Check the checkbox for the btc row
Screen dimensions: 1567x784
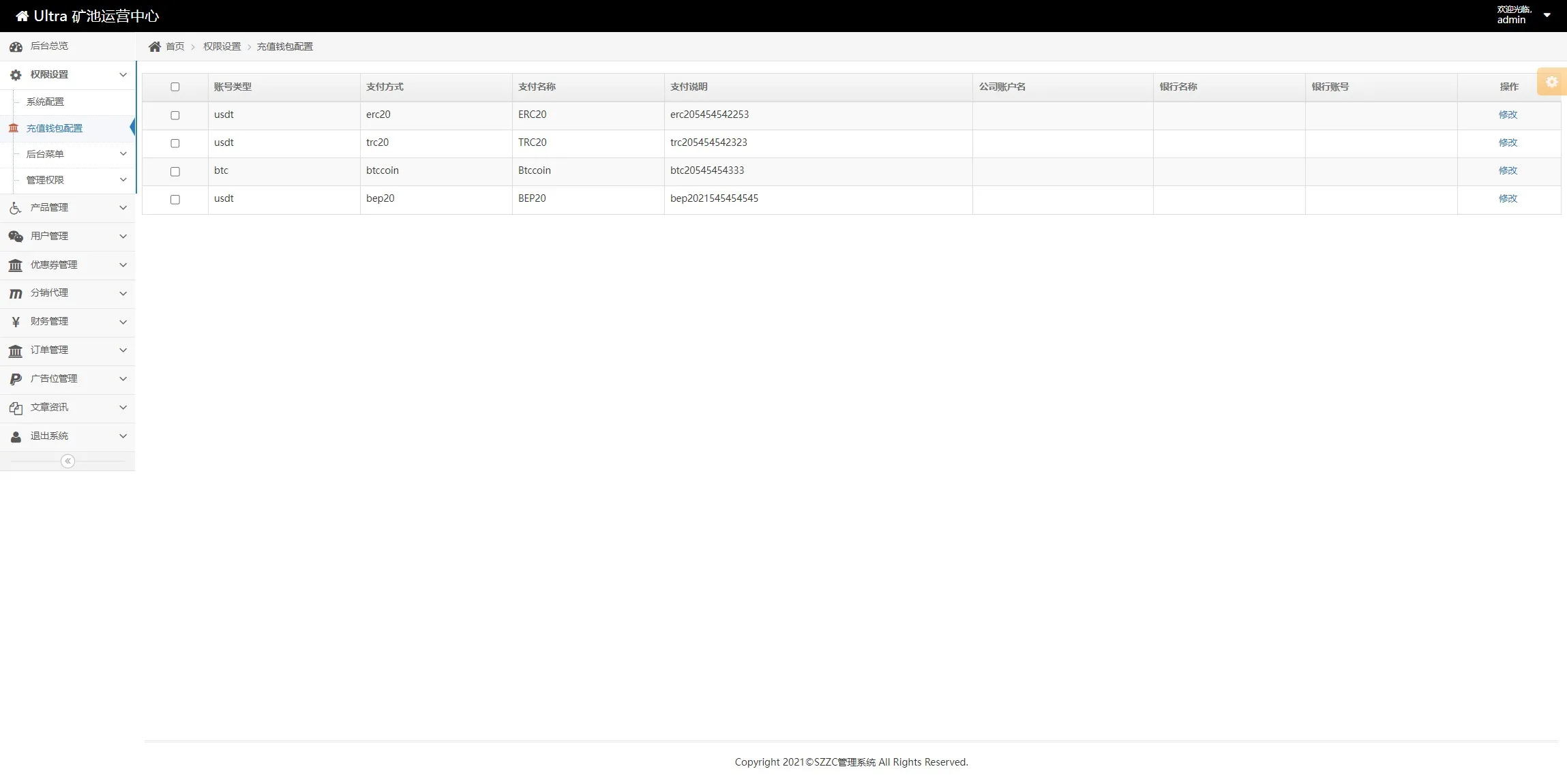click(175, 172)
